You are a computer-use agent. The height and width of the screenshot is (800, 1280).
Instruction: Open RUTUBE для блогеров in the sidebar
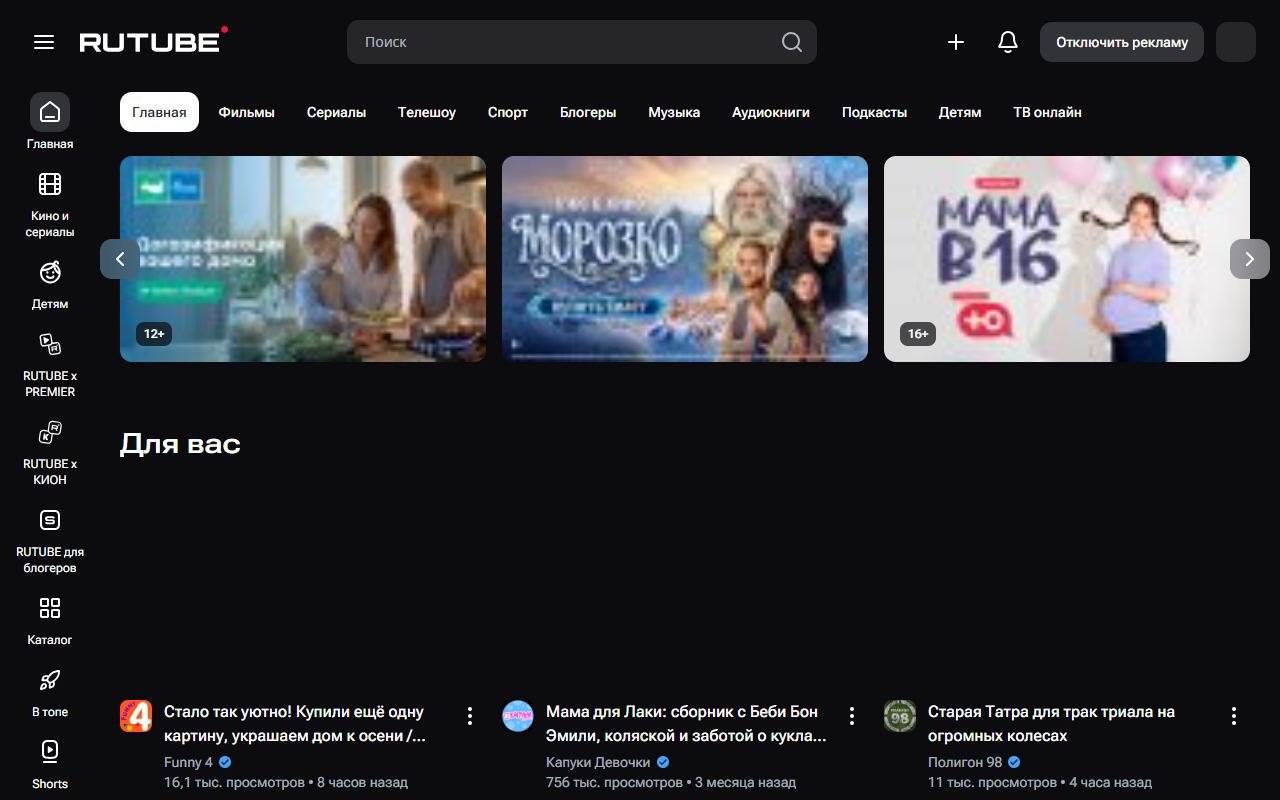[x=50, y=540]
